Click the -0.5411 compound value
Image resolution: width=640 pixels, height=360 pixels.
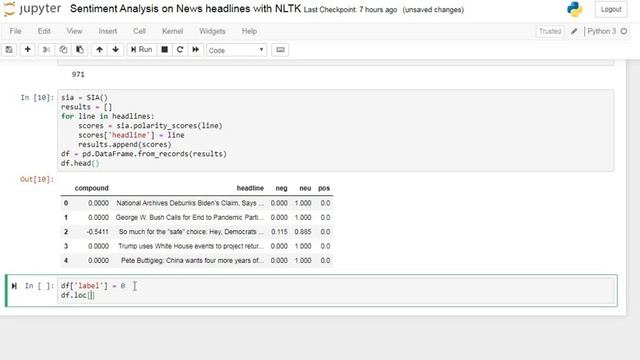98,232
